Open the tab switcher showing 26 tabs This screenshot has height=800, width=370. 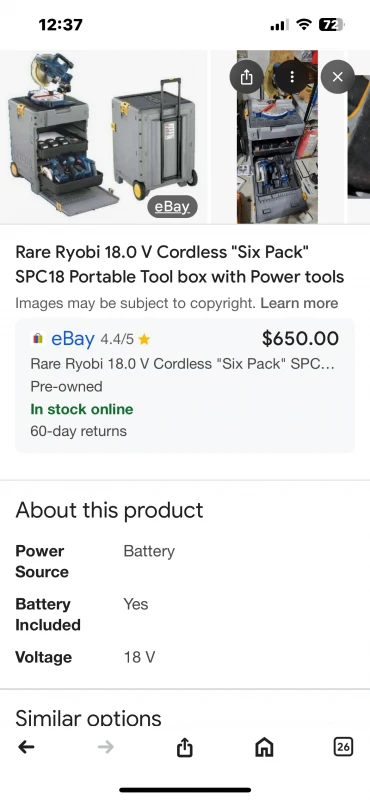[343, 747]
